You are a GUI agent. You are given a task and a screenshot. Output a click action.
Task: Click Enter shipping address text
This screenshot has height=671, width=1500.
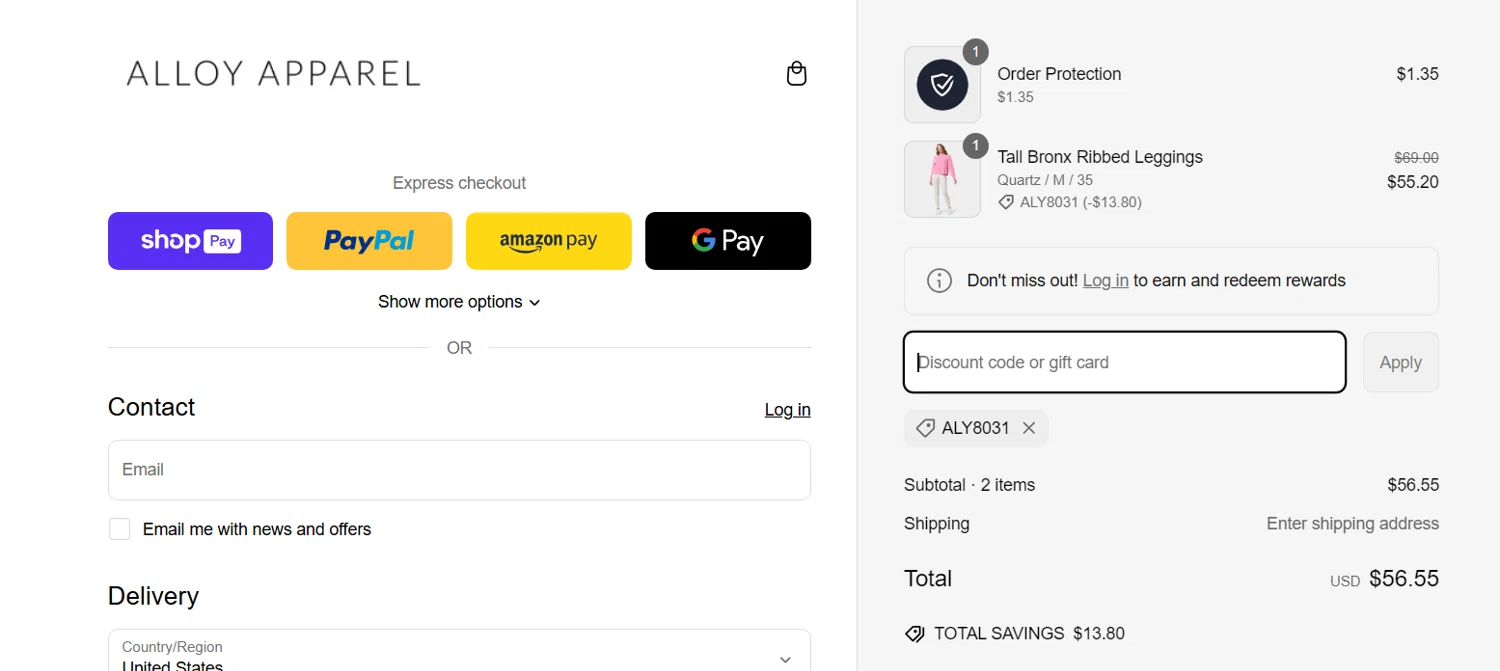(x=1352, y=524)
